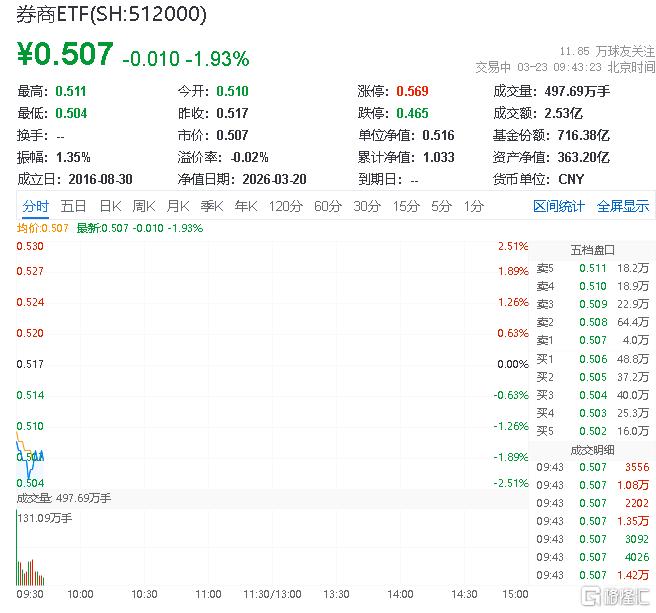The image size is (656, 613).
Task: Switch to the 五日 chart tab
Action: (73, 206)
